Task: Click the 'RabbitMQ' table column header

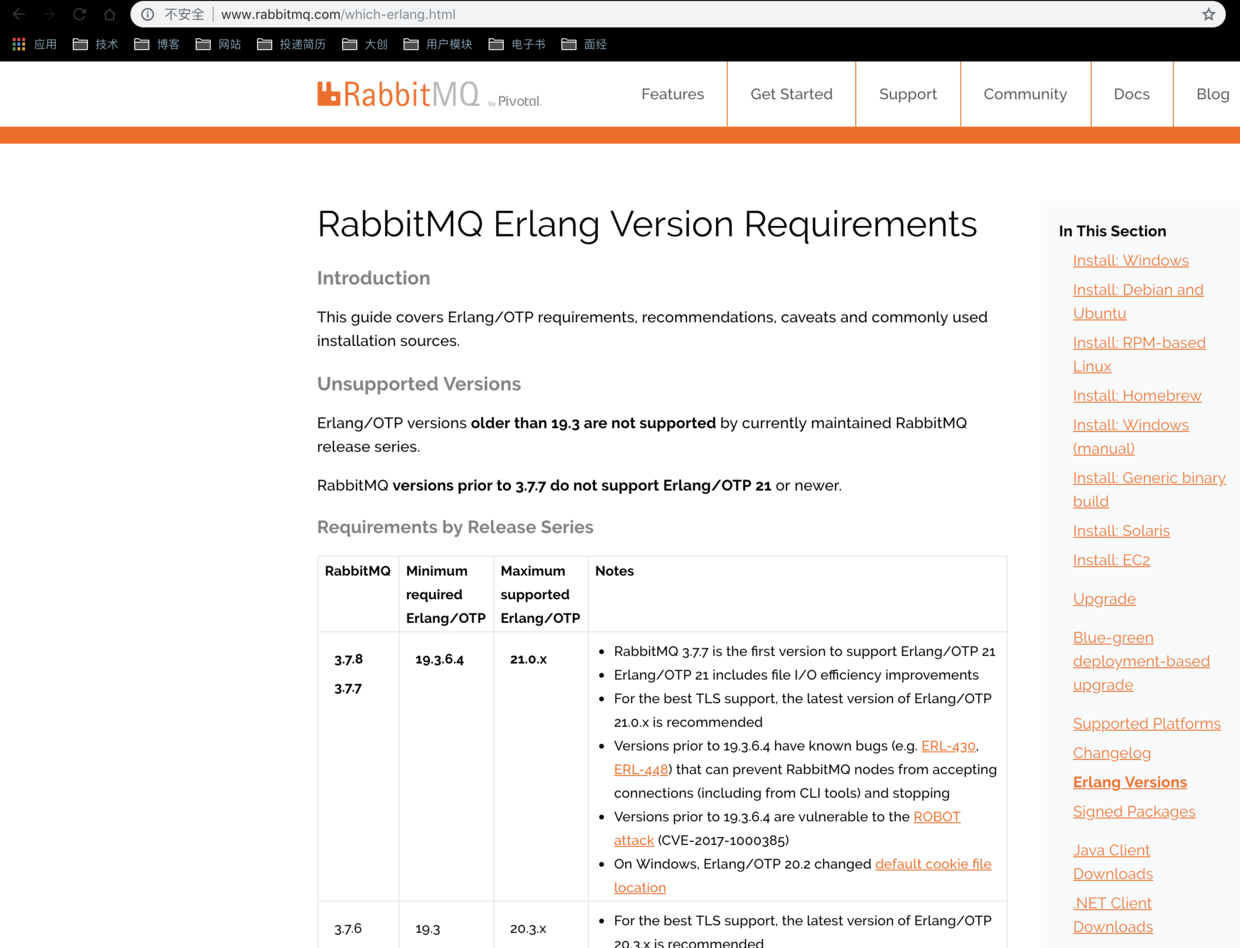Action: (x=358, y=571)
